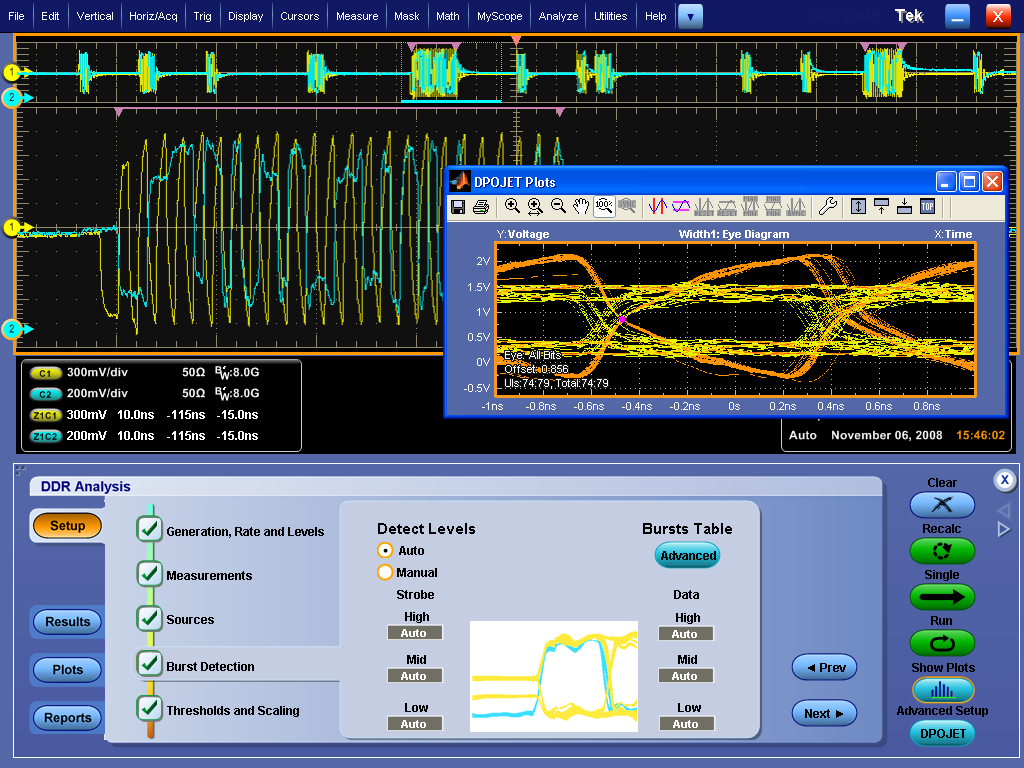Open Show Plots via the bar-chart icon

pos(942,690)
